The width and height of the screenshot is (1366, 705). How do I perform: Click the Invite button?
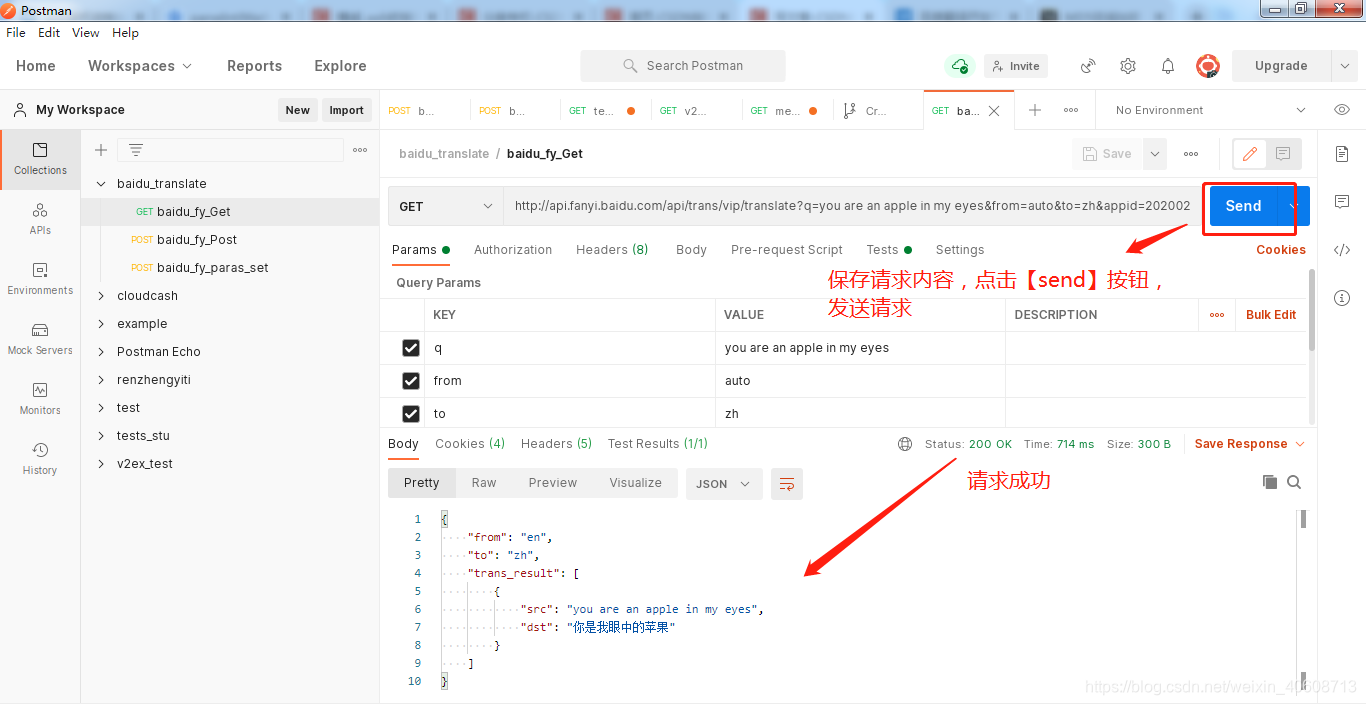click(1016, 66)
